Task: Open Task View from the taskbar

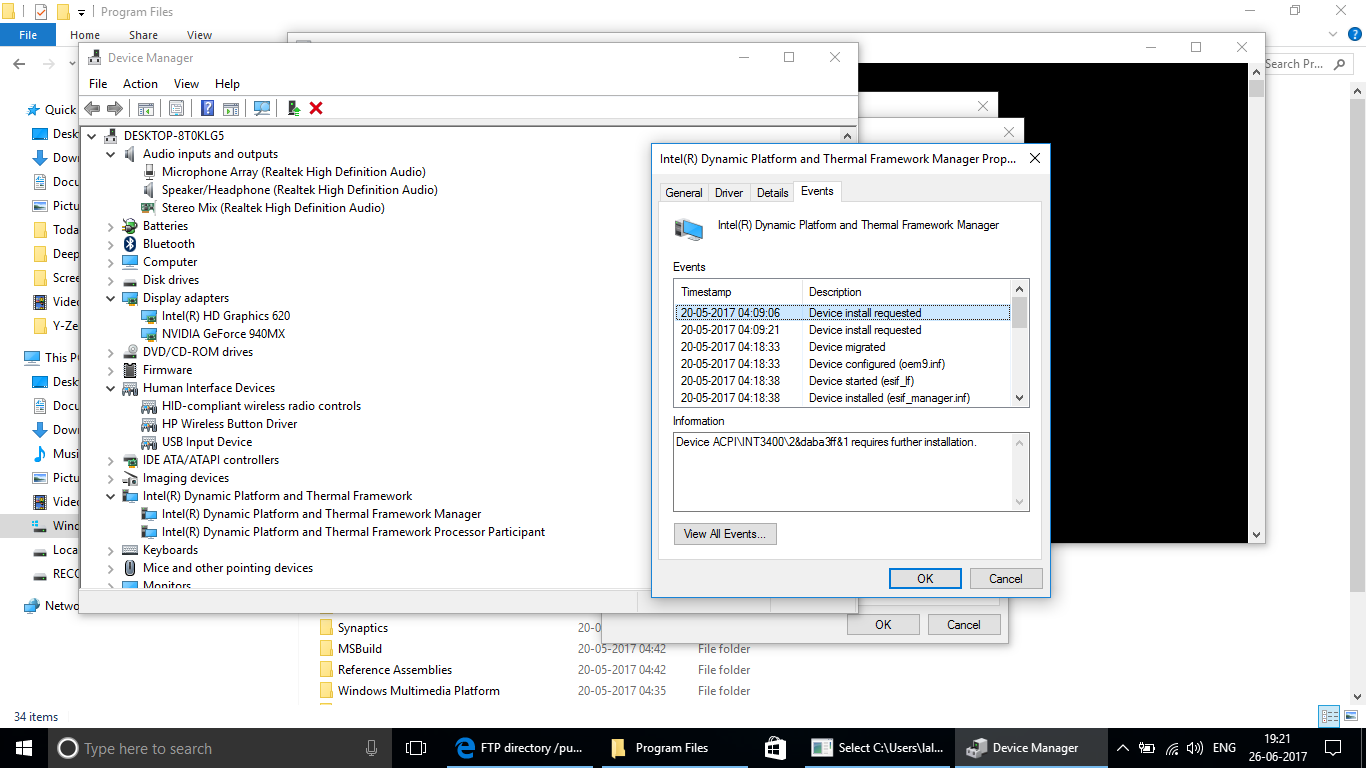Action: [416, 748]
